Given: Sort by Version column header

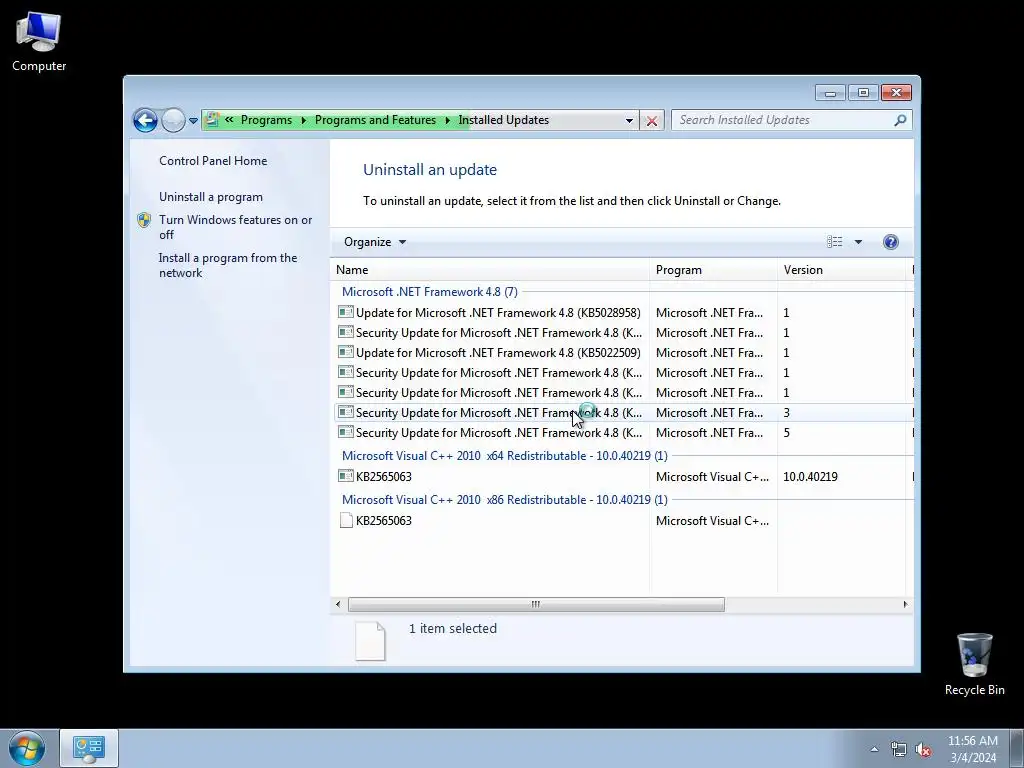Looking at the screenshot, I should [x=841, y=270].
